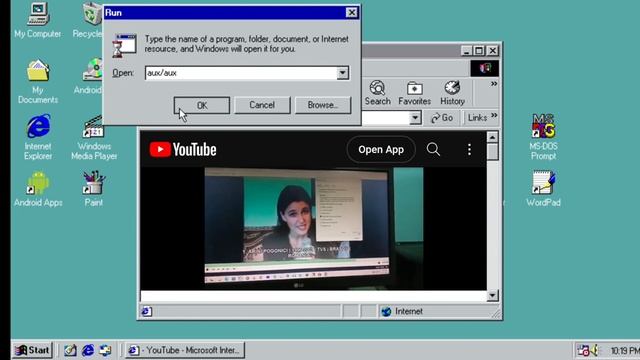Screen dimensions: 640x360
Task: Cancel the Run dialog
Action: [262, 105]
